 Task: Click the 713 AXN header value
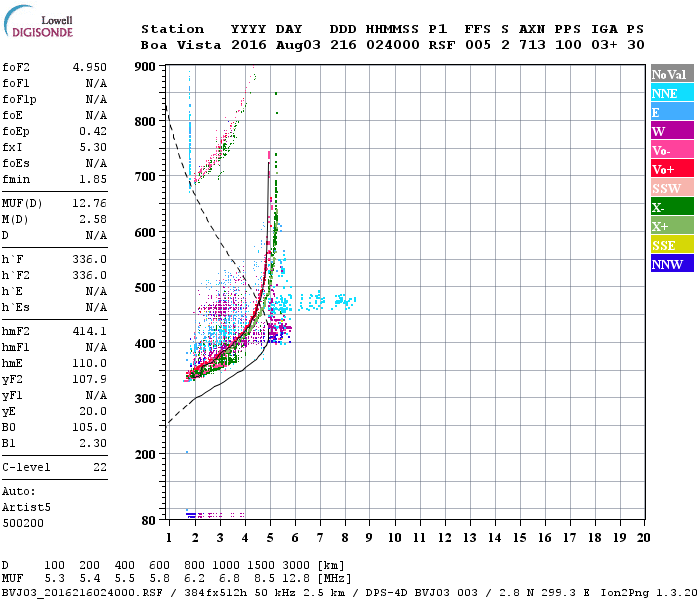(x=532, y=45)
